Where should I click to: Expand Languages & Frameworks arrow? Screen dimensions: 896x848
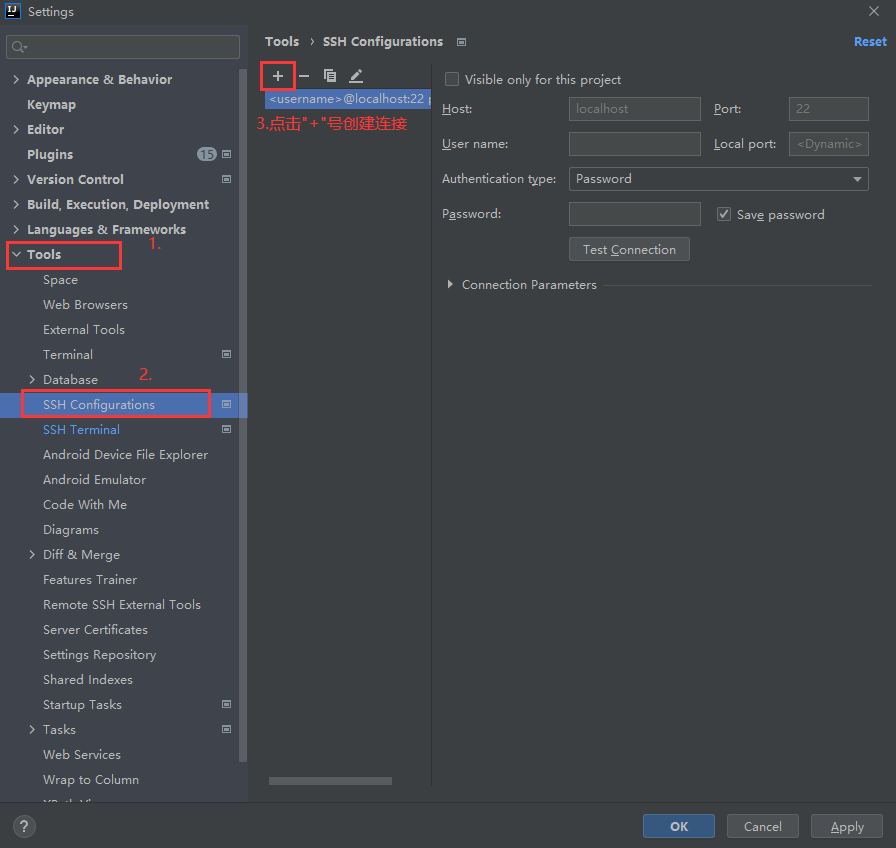pos(16,230)
